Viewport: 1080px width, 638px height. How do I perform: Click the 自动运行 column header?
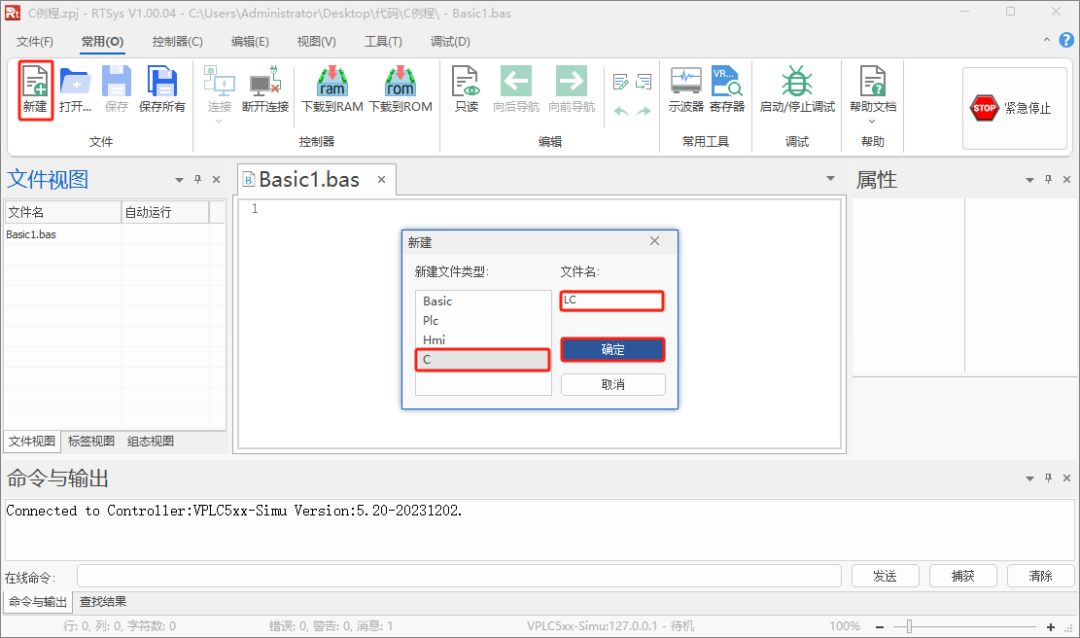tap(165, 212)
